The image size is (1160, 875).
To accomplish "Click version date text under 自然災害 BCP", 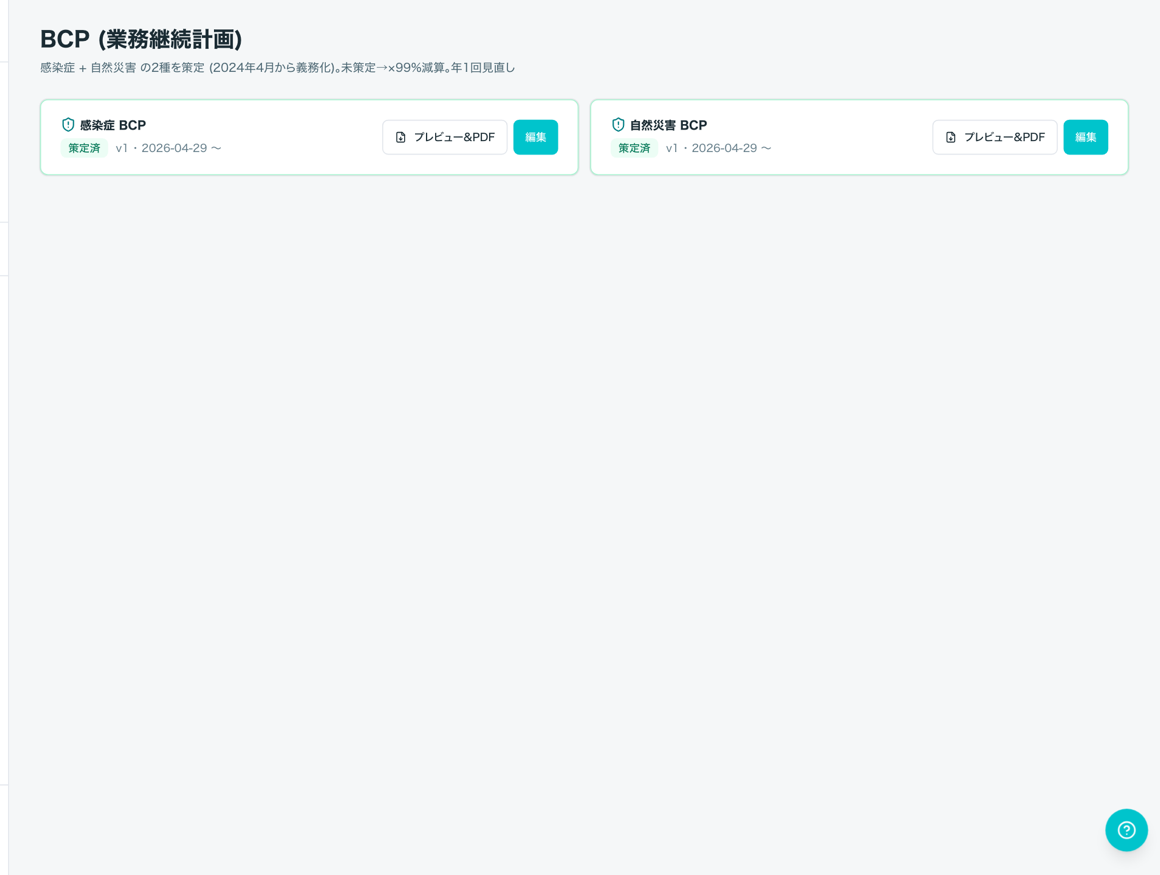I will point(718,148).
